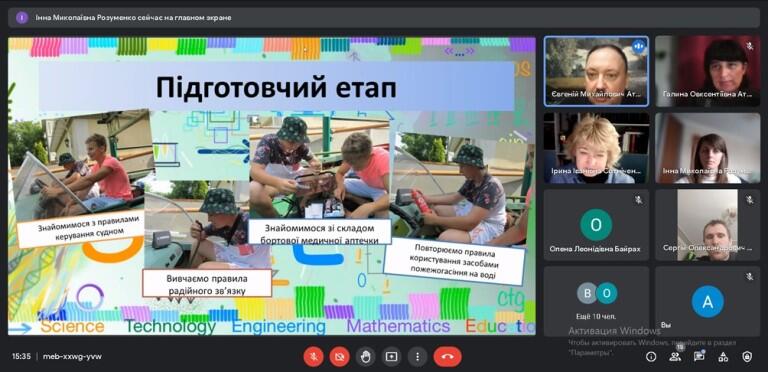
Task: Click the presenter notification banner at top
Action: click(384, 18)
